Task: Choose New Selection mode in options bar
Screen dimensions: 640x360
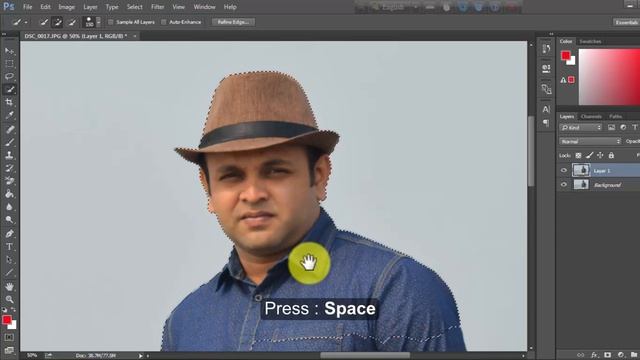Action: pyautogui.click(x=44, y=22)
